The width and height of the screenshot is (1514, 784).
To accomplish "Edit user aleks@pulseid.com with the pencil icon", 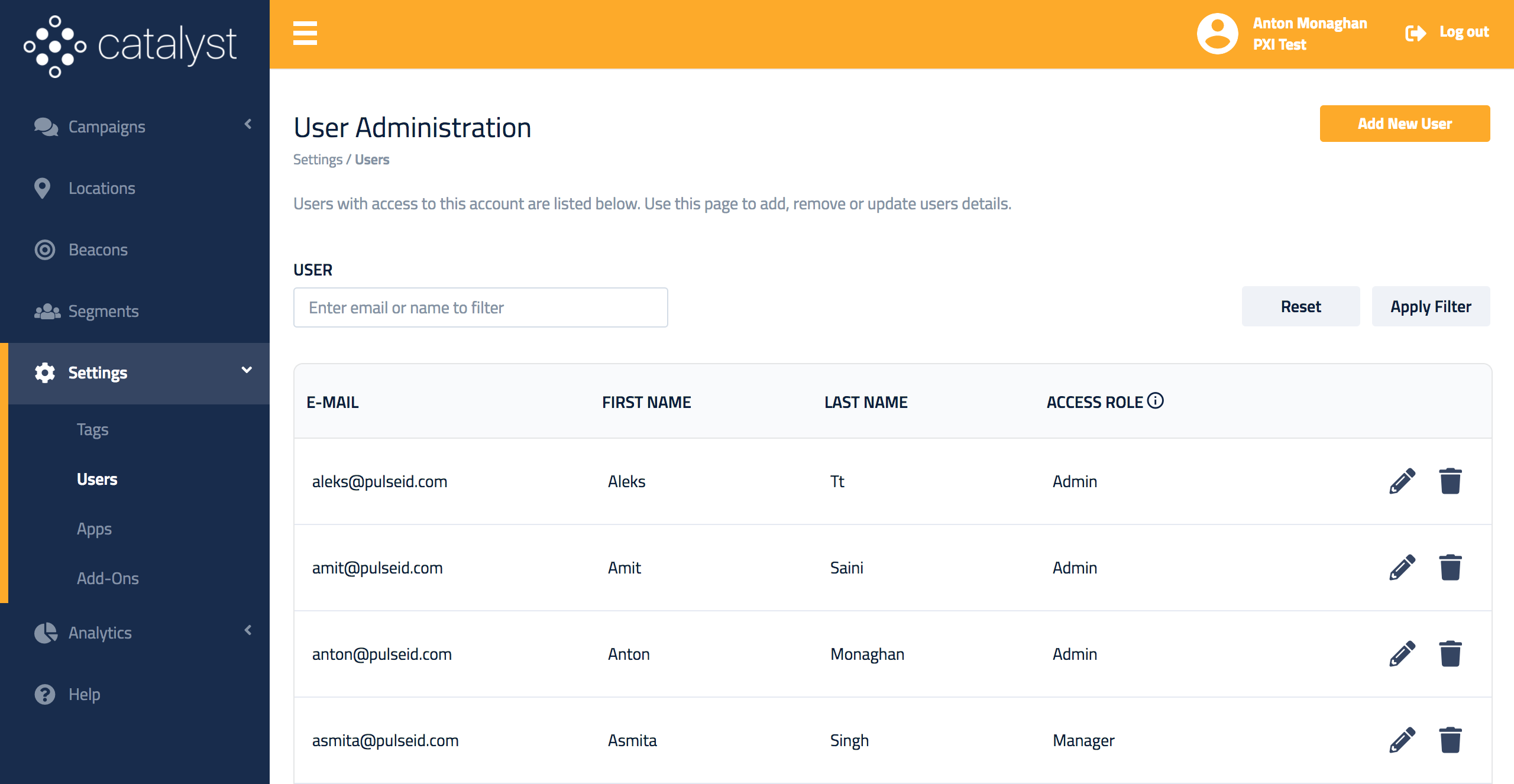I will click(x=1402, y=481).
